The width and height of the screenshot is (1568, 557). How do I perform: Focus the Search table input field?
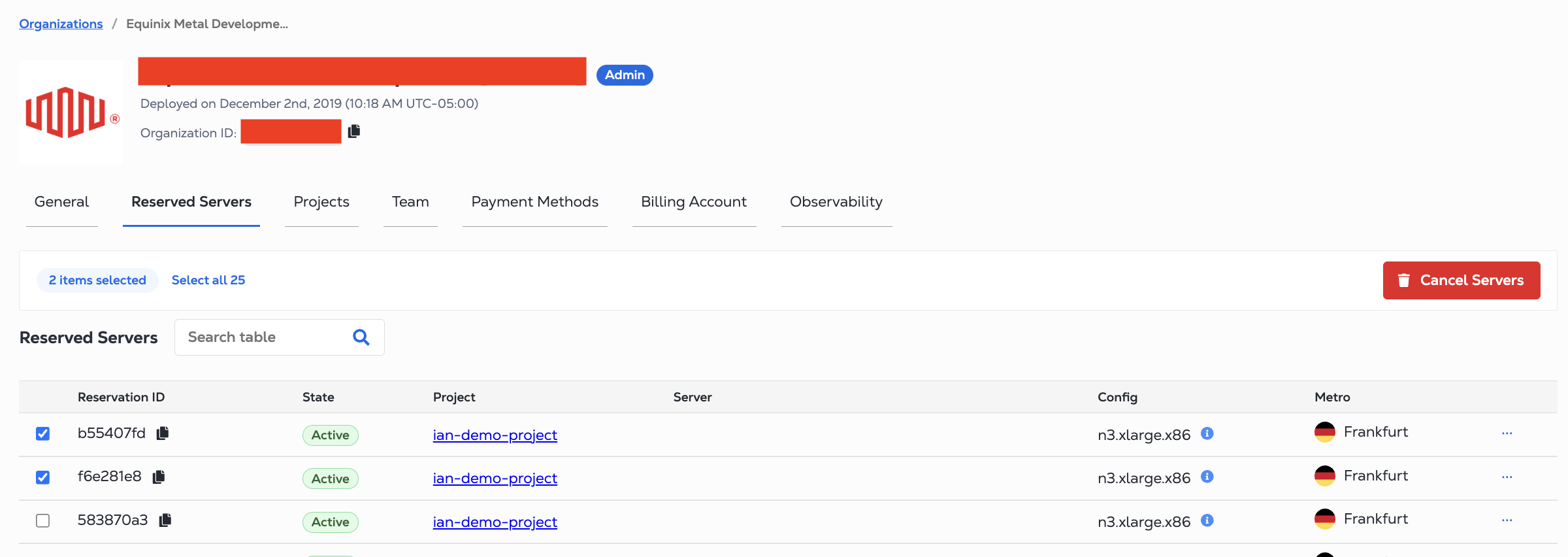[x=265, y=337]
